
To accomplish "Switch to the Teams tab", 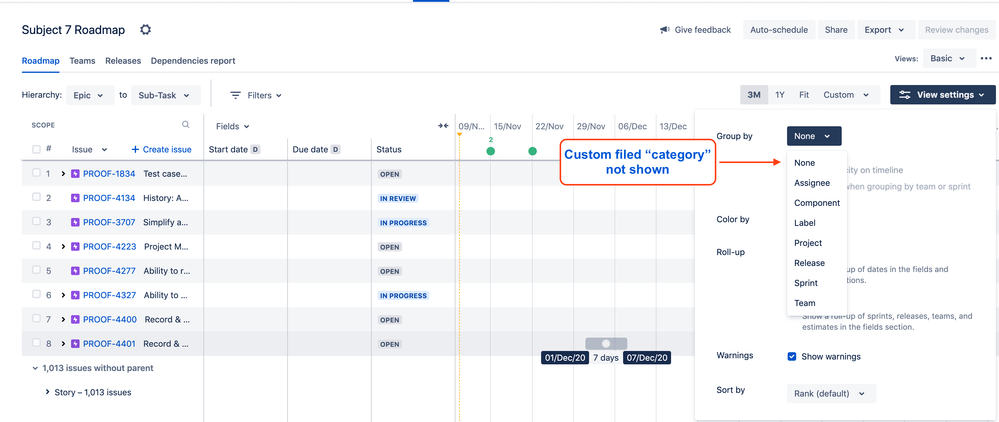I will (x=82, y=61).
